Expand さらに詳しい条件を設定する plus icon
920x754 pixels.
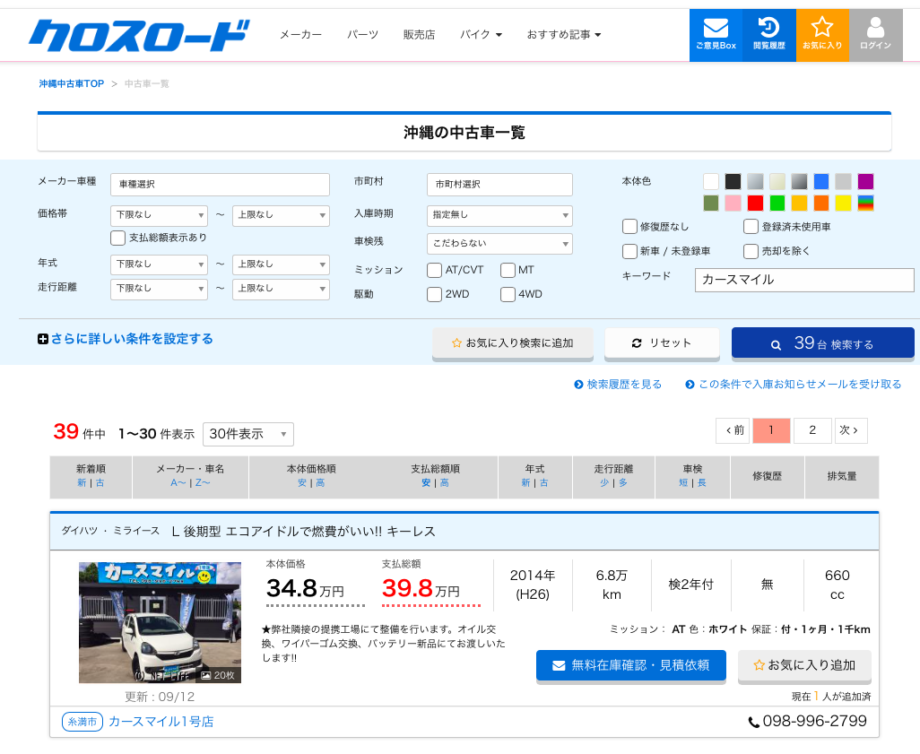pos(43,340)
